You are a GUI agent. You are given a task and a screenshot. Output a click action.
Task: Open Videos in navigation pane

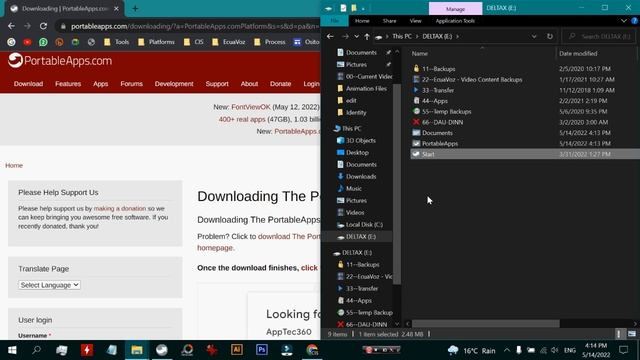coord(355,212)
